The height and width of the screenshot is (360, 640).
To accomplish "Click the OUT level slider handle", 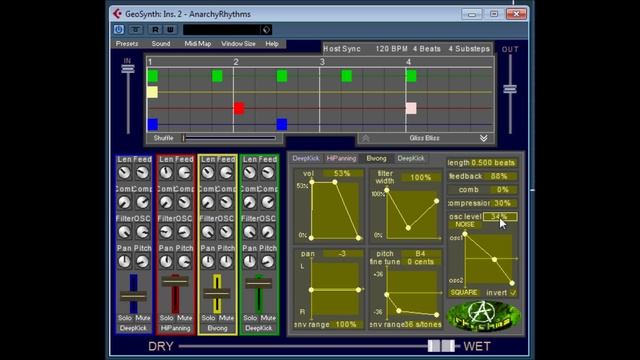I will click(510, 89).
